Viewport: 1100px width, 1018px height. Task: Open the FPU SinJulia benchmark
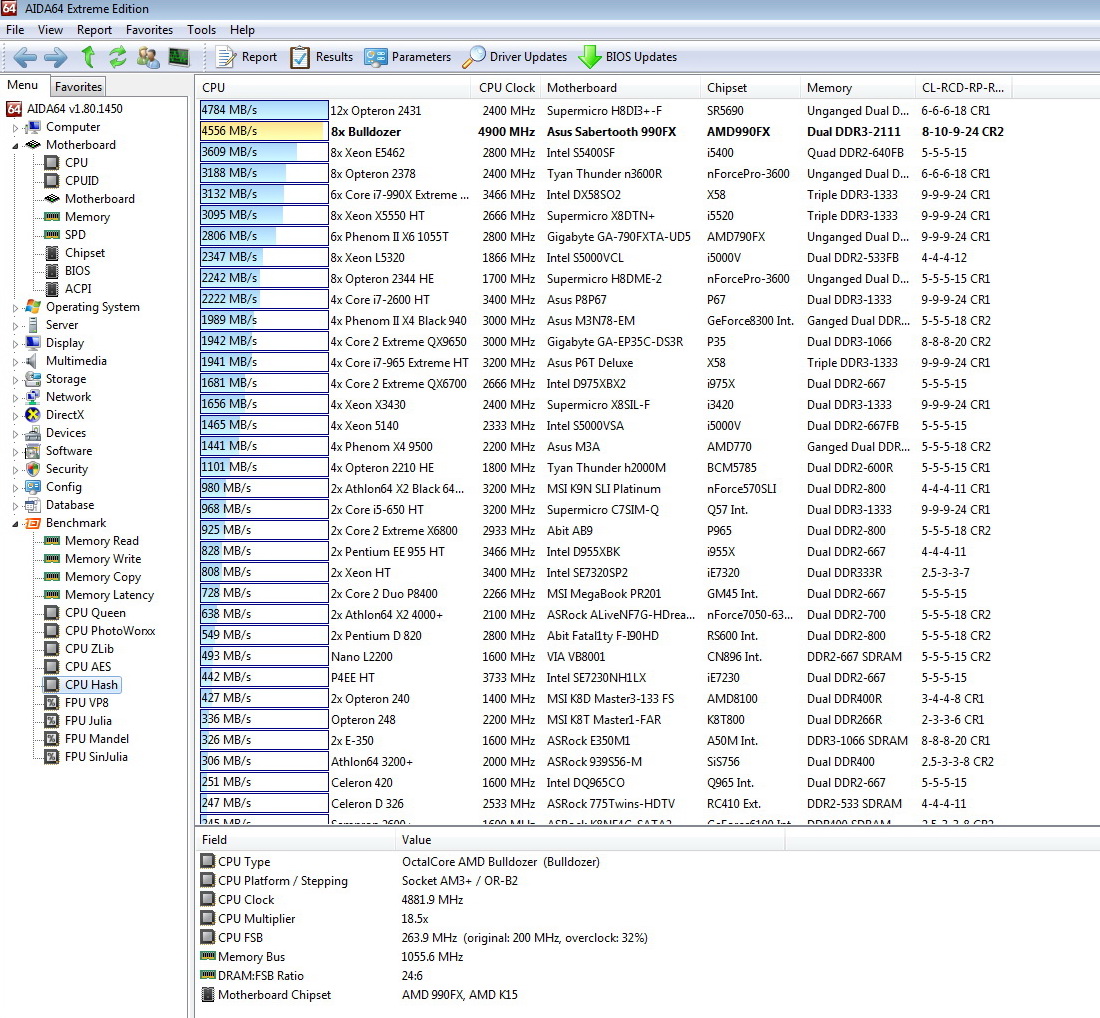point(96,756)
